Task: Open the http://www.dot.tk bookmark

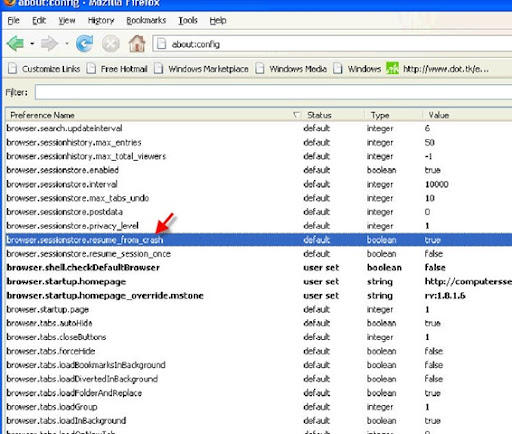Action: click(437, 69)
